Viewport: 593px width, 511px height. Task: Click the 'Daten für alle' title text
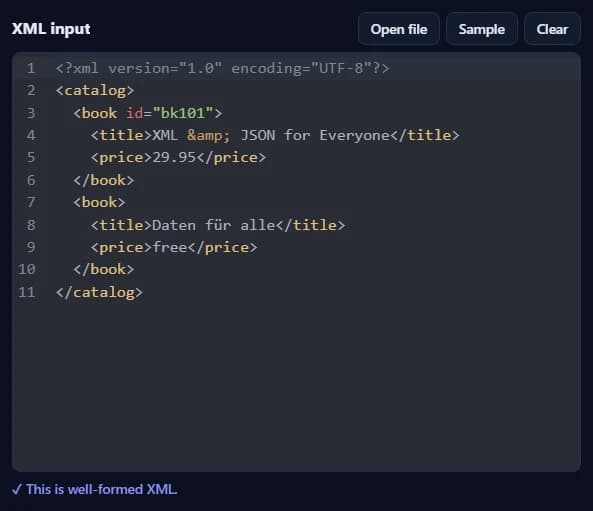214,225
